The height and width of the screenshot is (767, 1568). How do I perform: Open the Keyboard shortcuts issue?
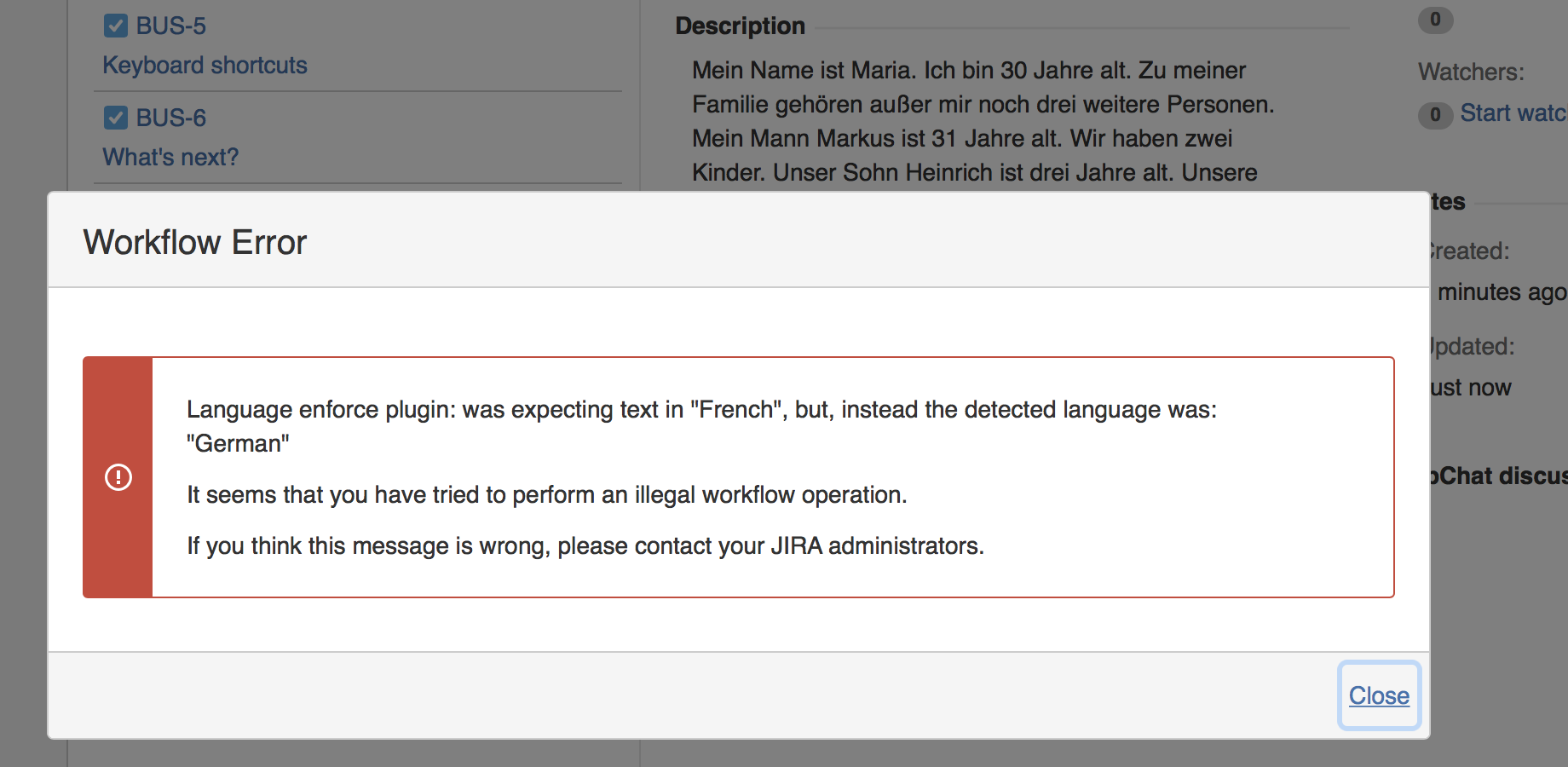coord(205,66)
